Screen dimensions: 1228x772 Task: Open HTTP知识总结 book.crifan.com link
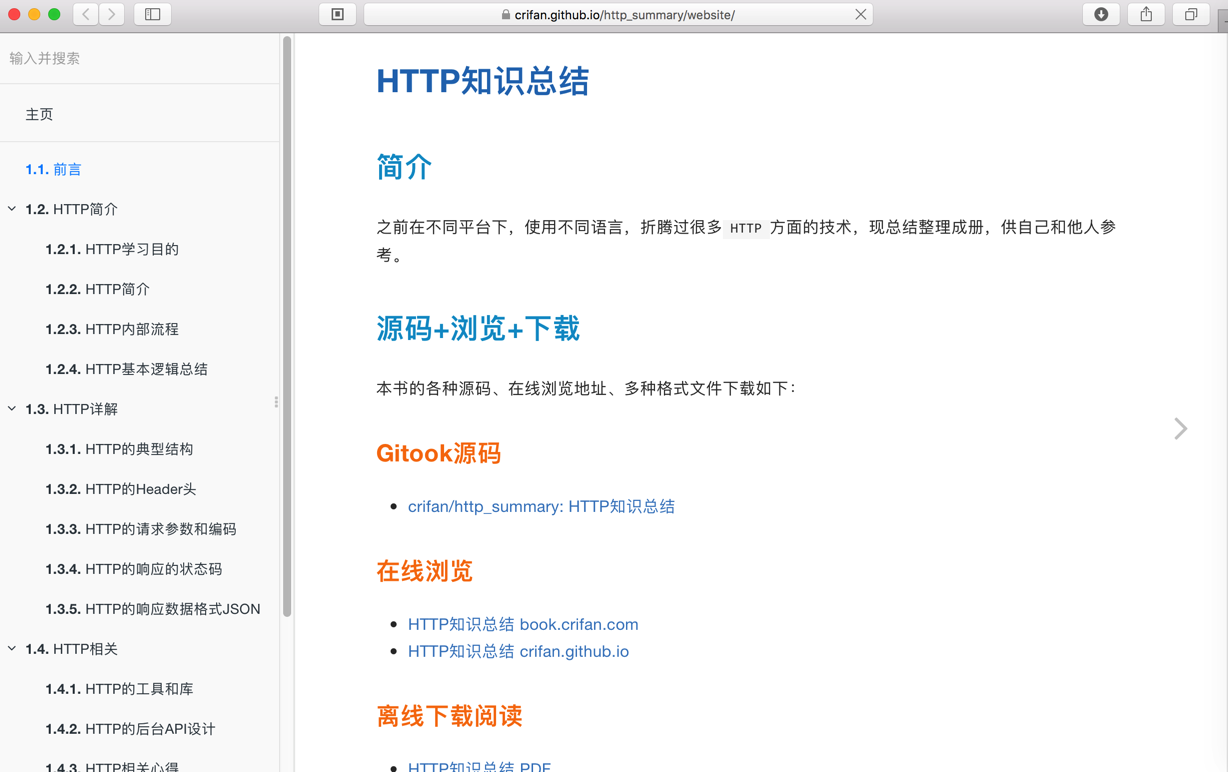(523, 624)
